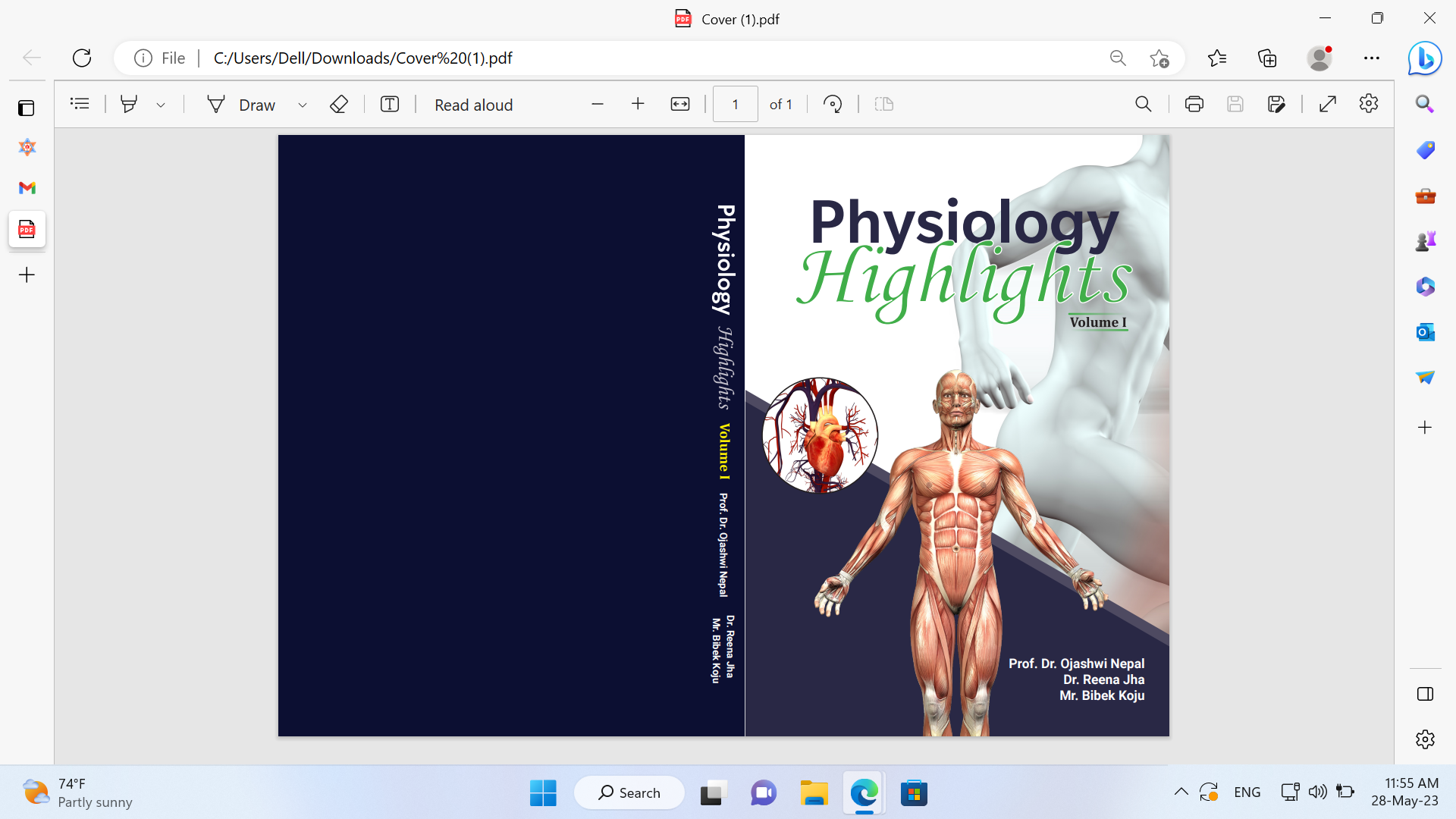Select the Draw tool

point(241,105)
